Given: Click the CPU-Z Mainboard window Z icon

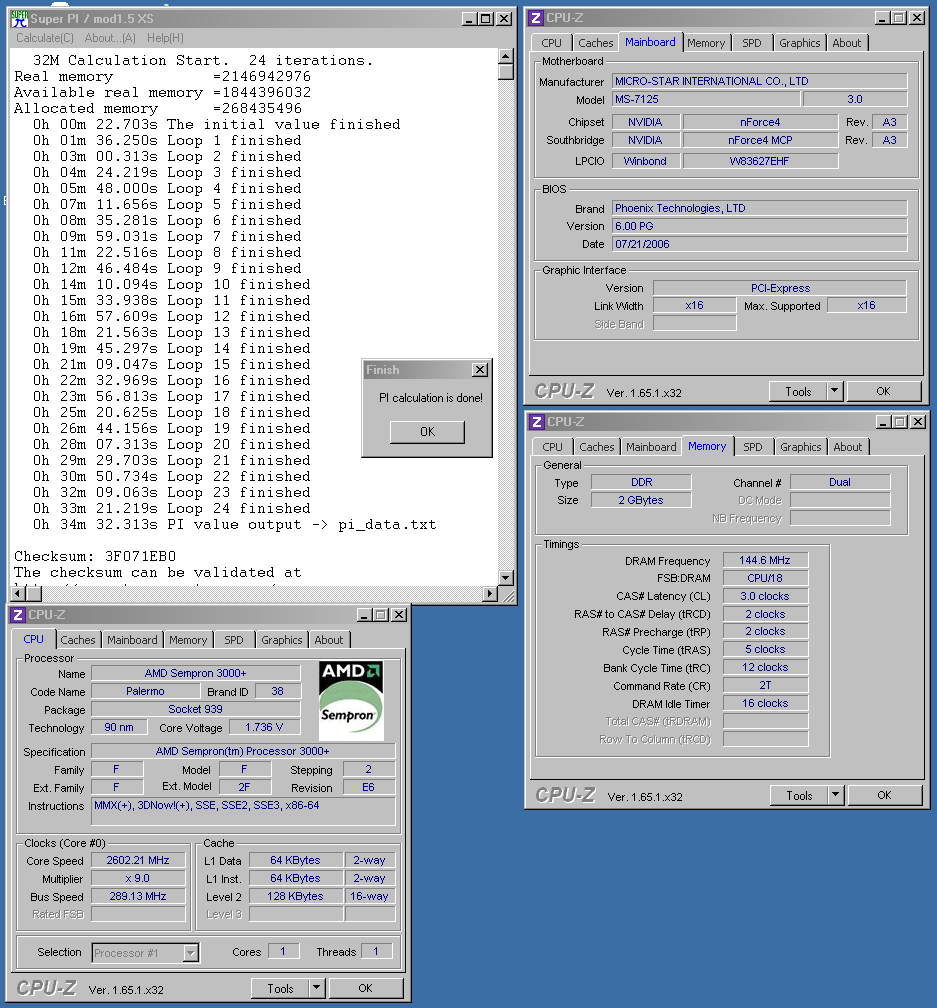Looking at the screenshot, I should coord(536,18).
